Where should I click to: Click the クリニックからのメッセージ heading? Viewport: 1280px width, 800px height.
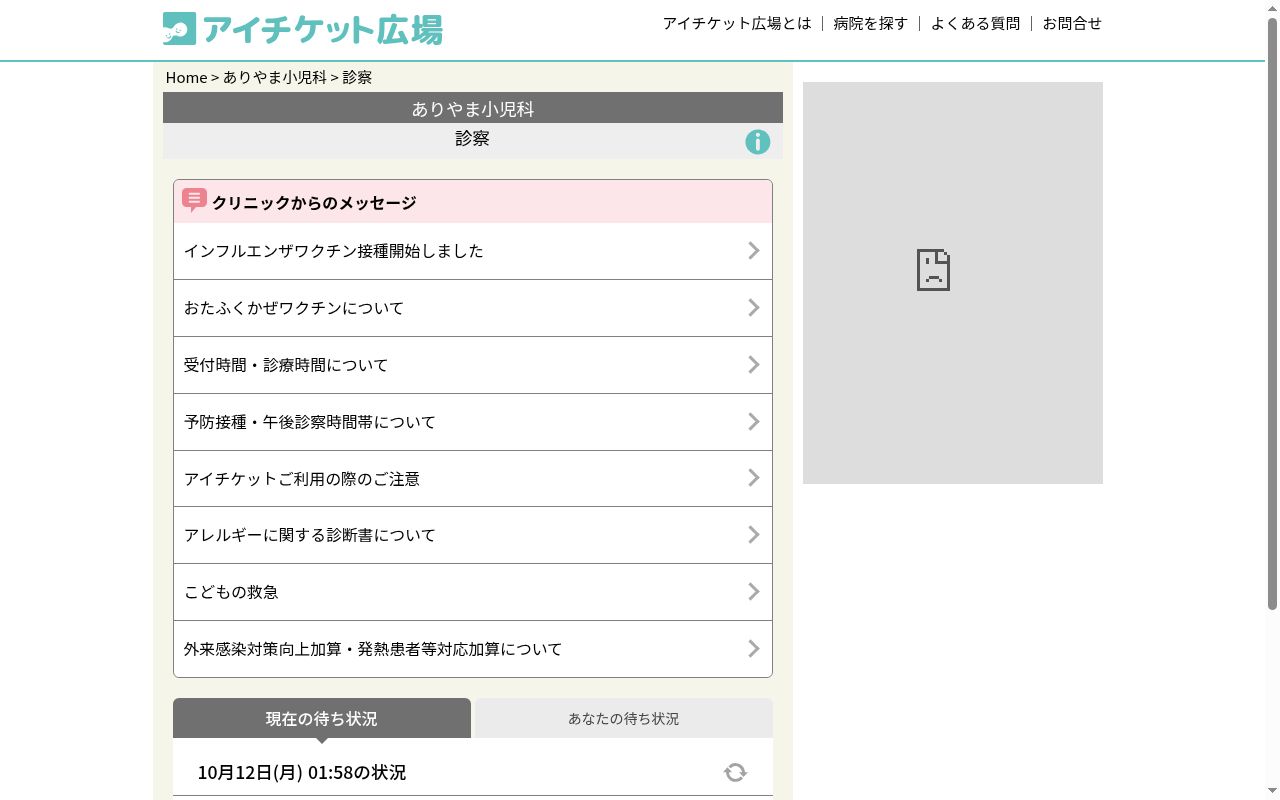[314, 202]
